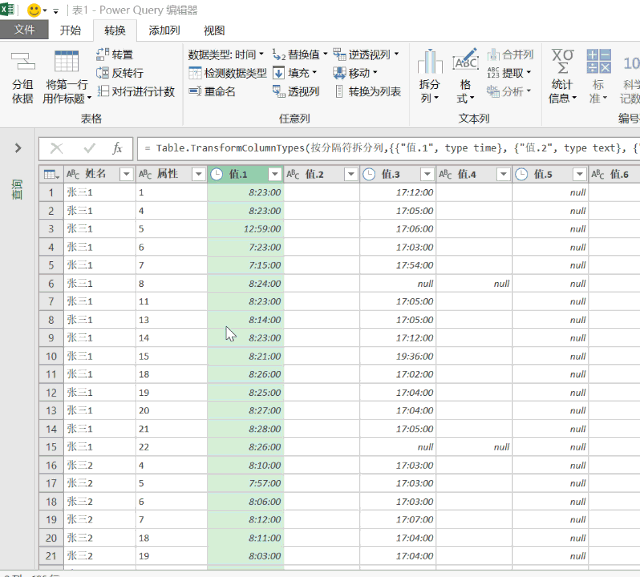The height and width of the screenshot is (577, 640).
Task: Open the 数据类型: 时间 dropdown
Action: coord(226,54)
